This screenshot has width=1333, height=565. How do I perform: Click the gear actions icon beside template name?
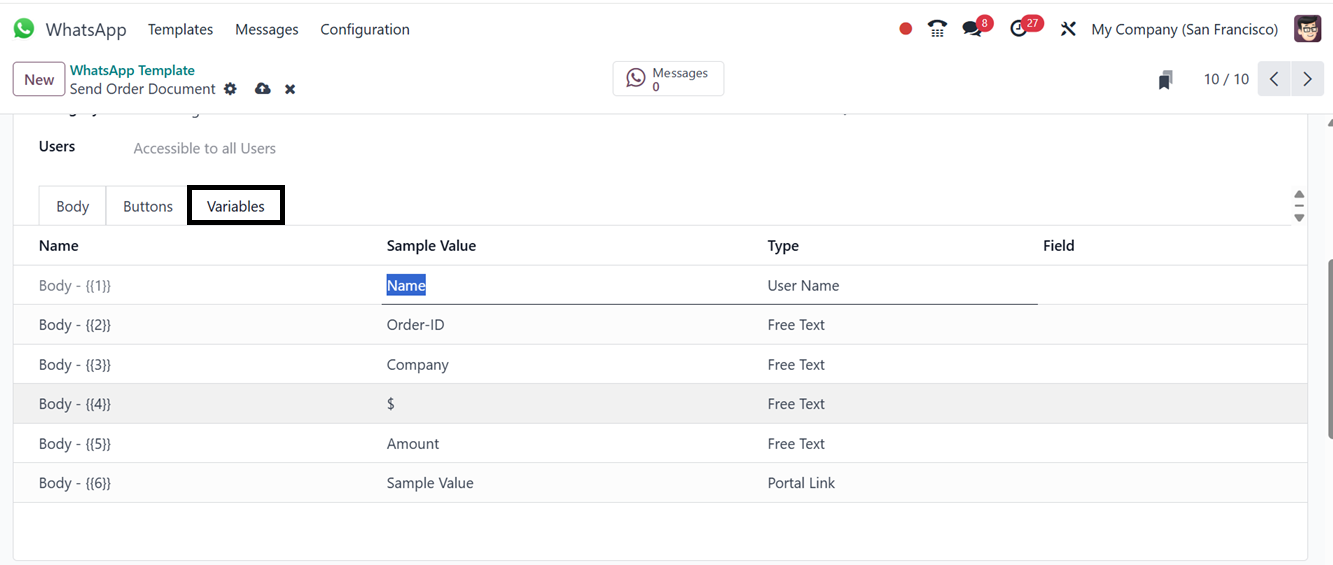pos(231,89)
